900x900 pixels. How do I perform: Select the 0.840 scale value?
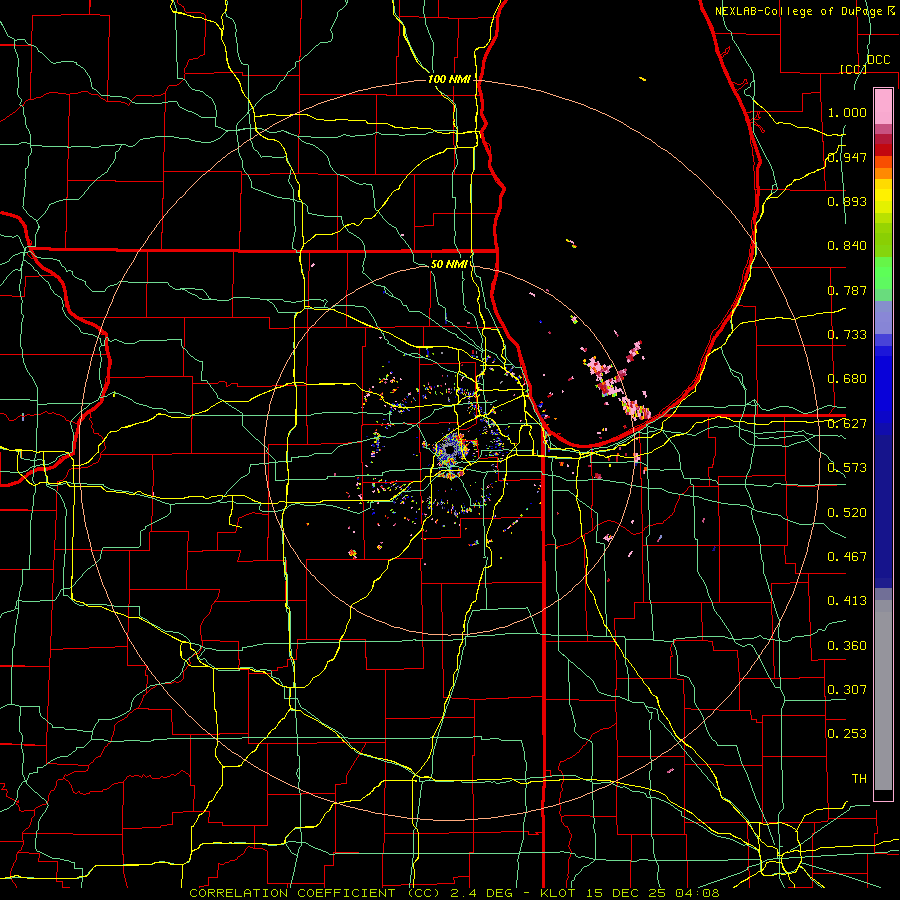coord(847,246)
